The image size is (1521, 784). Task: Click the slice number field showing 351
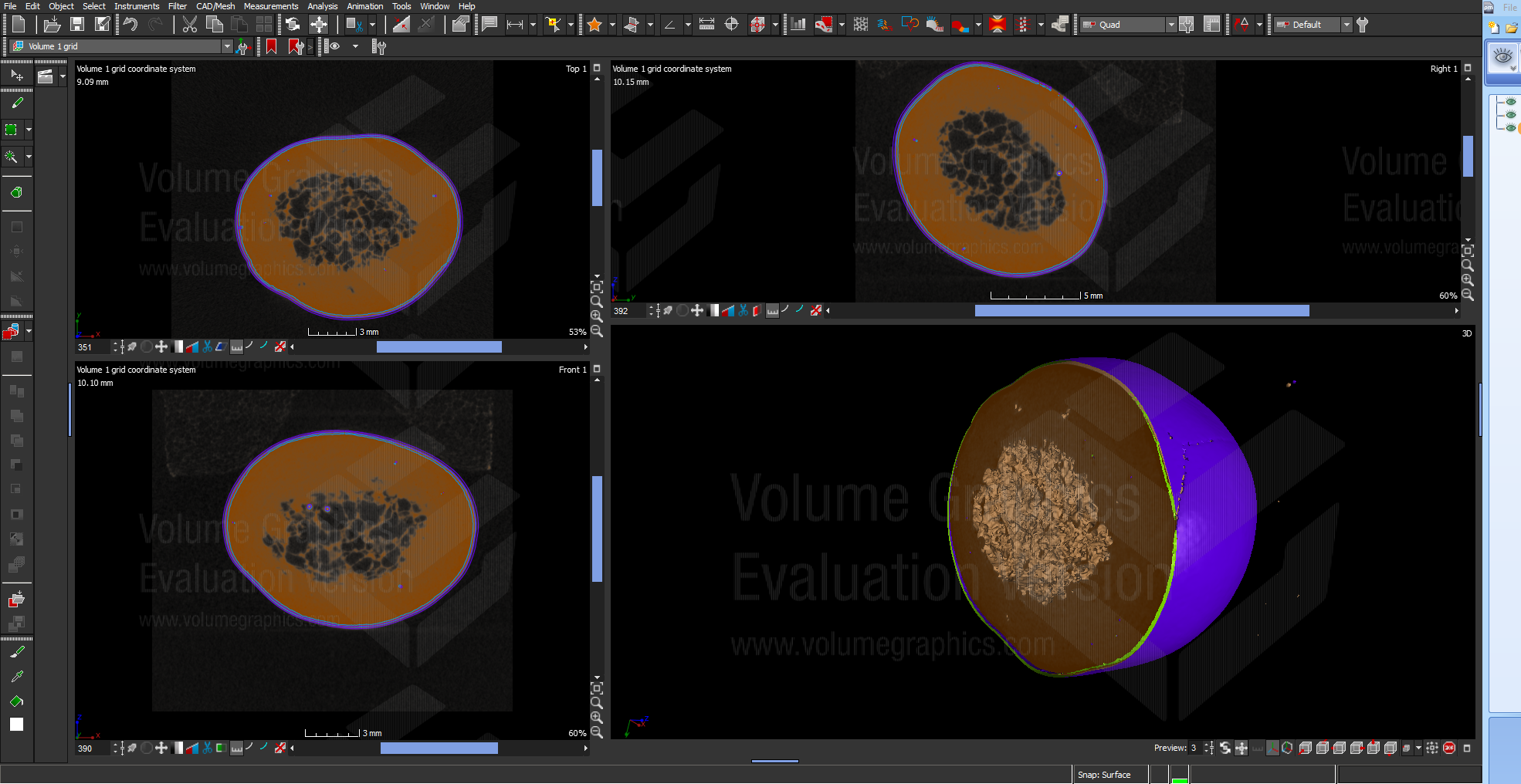pyautogui.click(x=93, y=347)
